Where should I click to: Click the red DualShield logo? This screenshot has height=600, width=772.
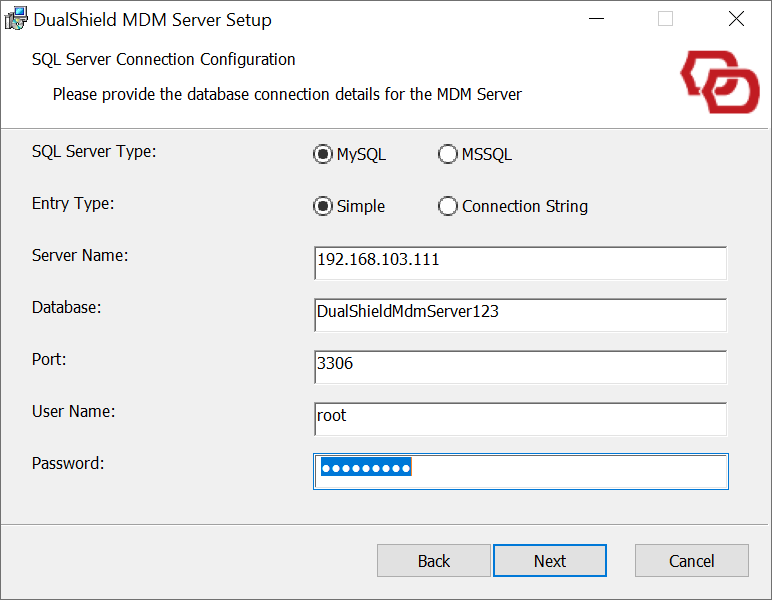720,82
